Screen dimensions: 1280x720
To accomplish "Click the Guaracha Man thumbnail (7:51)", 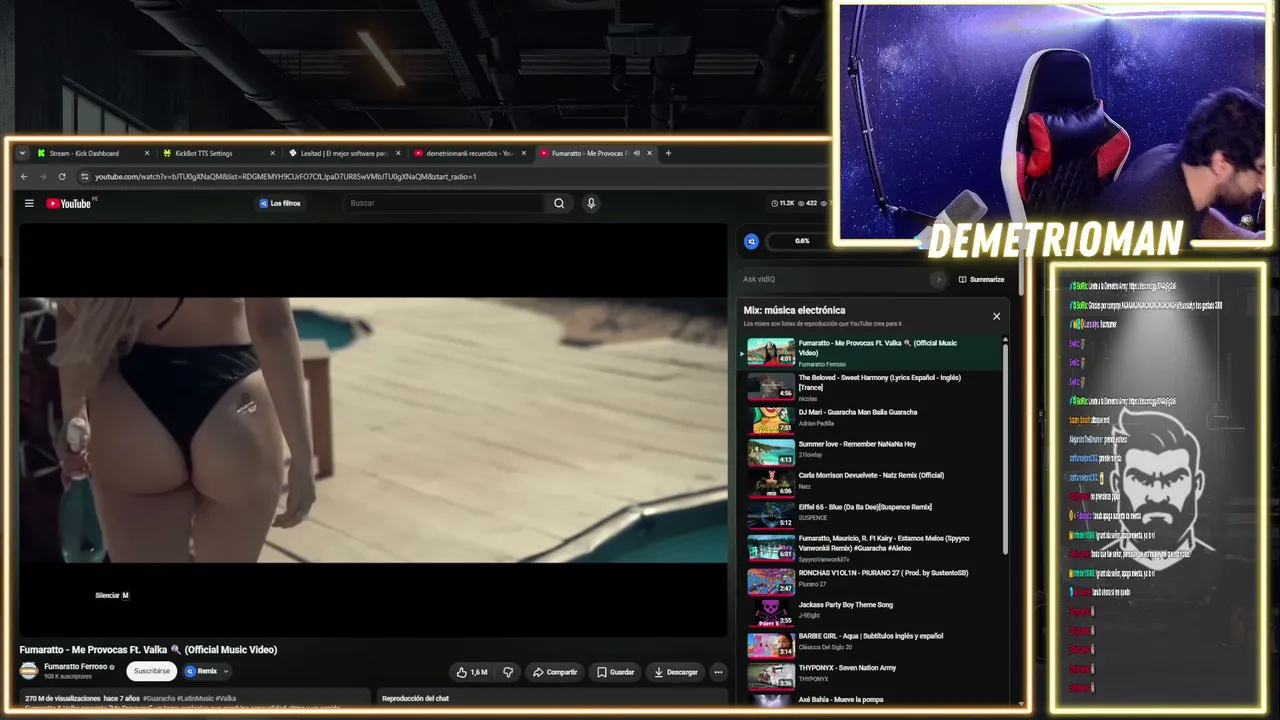I will (771, 419).
